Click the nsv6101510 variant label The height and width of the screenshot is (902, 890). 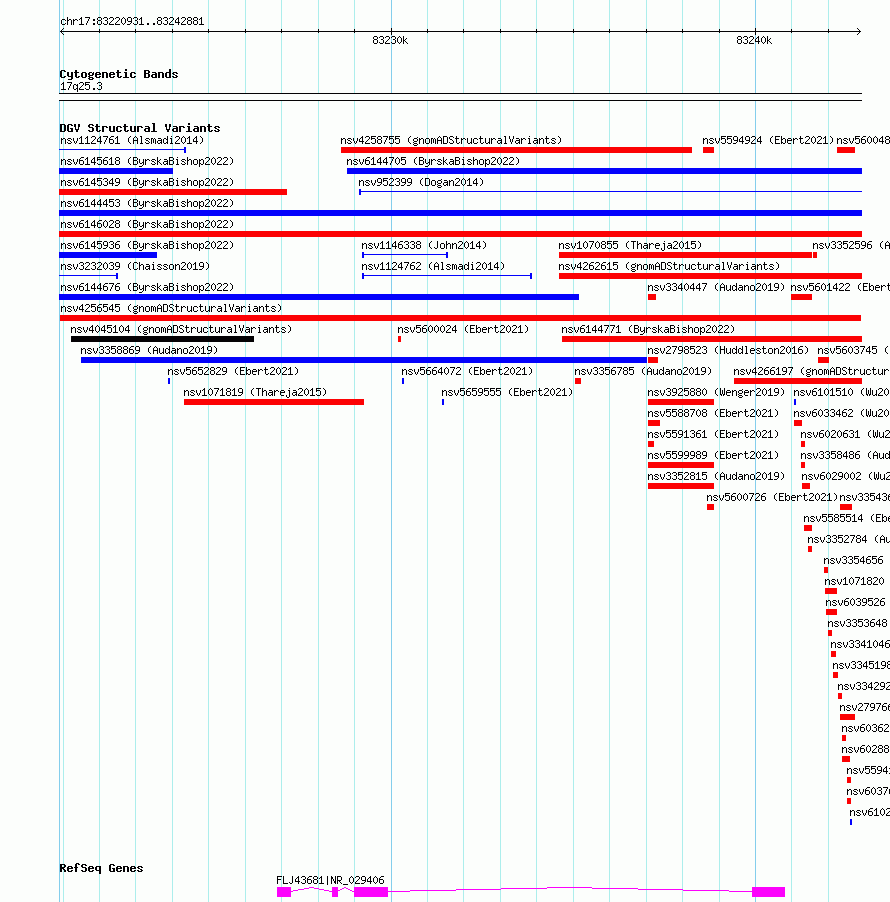(842, 392)
